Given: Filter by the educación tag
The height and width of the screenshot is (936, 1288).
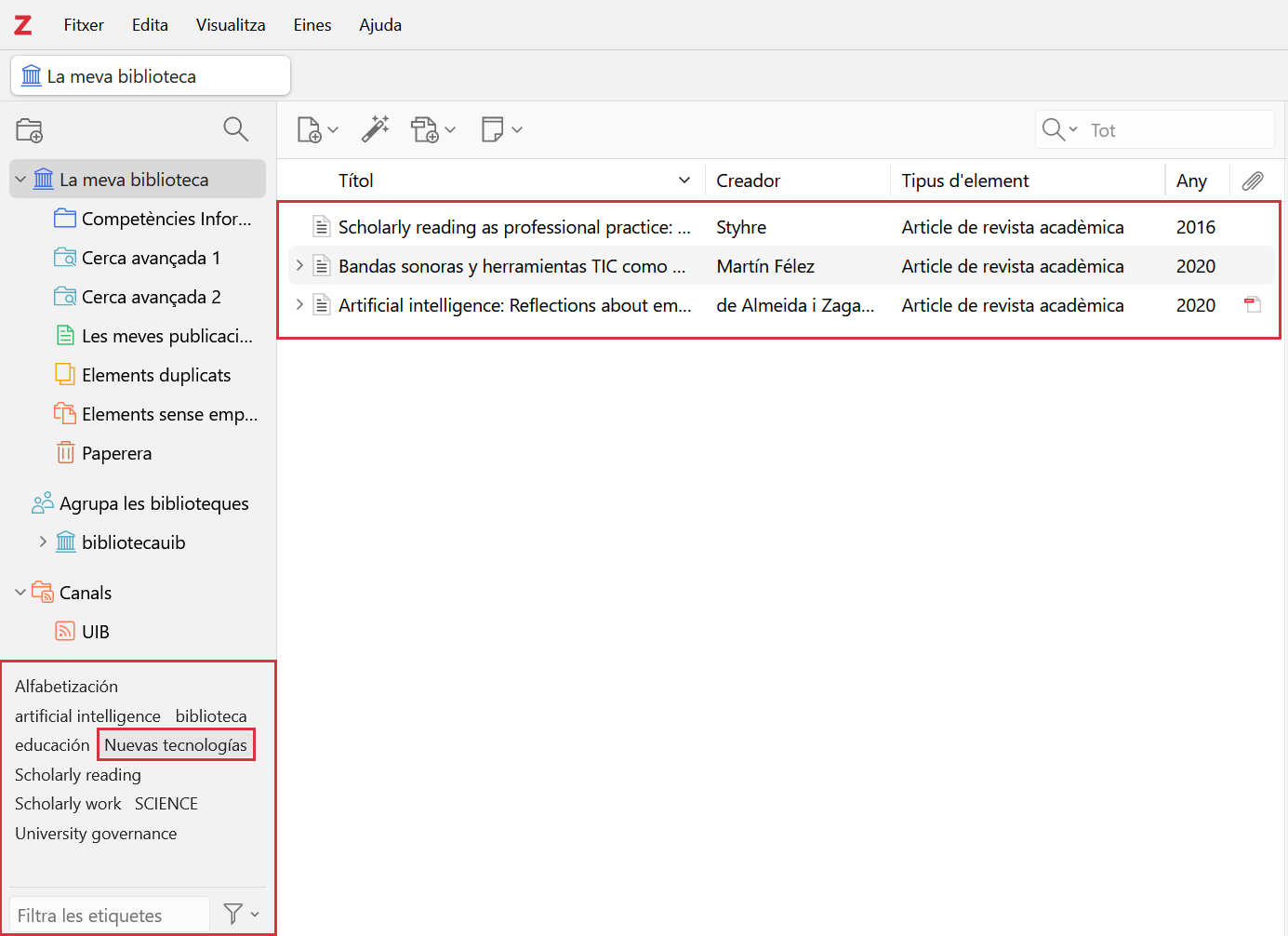Looking at the screenshot, I should coord(52,745).
